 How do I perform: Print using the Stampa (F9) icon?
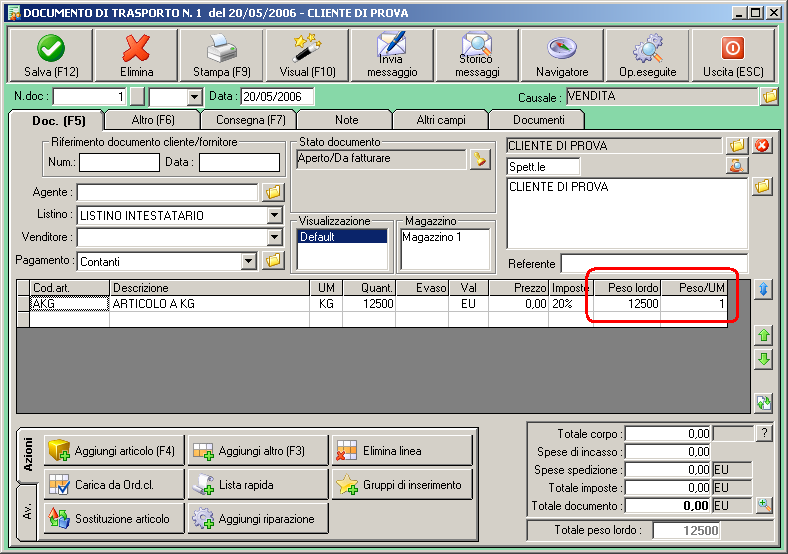coord(222,55)
